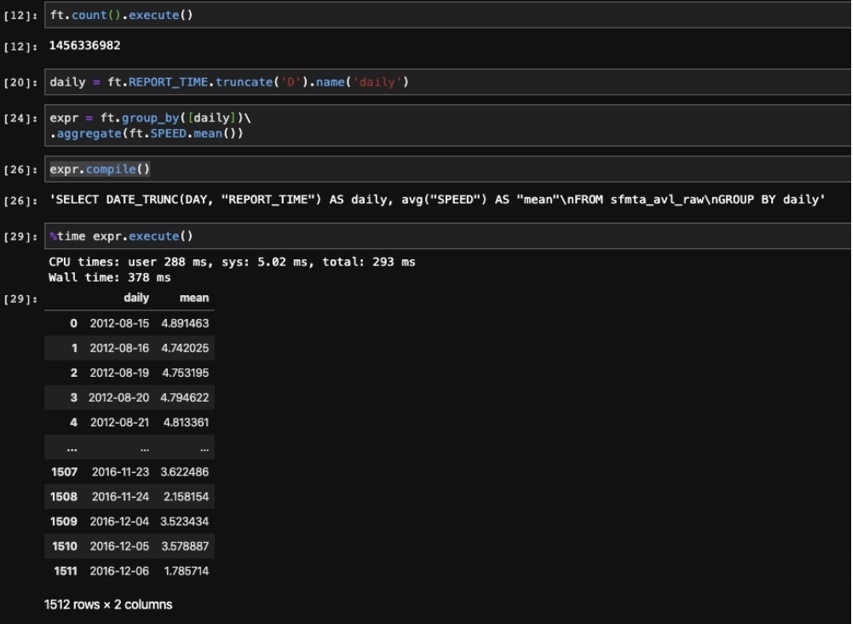Click date cell 2016-11-23

click(x=120, y=472)
